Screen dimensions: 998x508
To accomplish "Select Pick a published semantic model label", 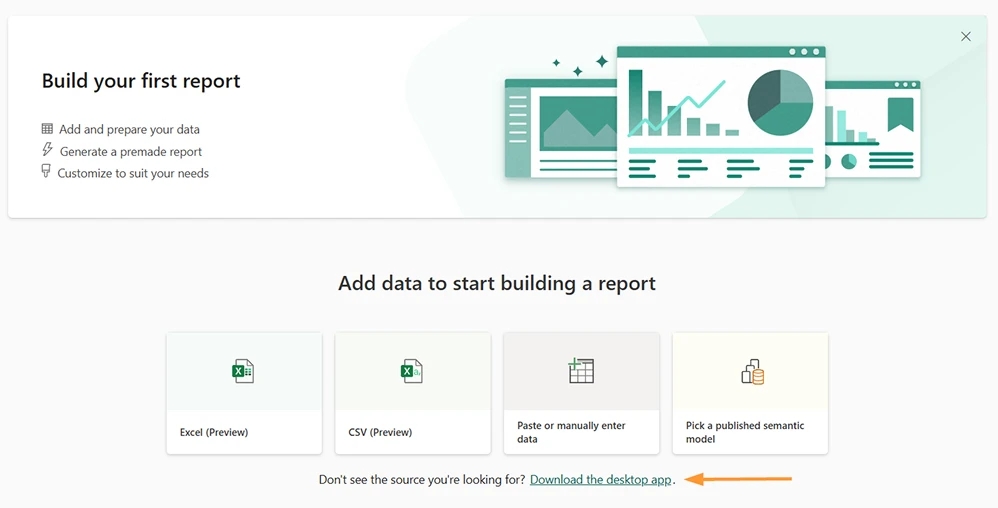I will [x=745, y=432].
